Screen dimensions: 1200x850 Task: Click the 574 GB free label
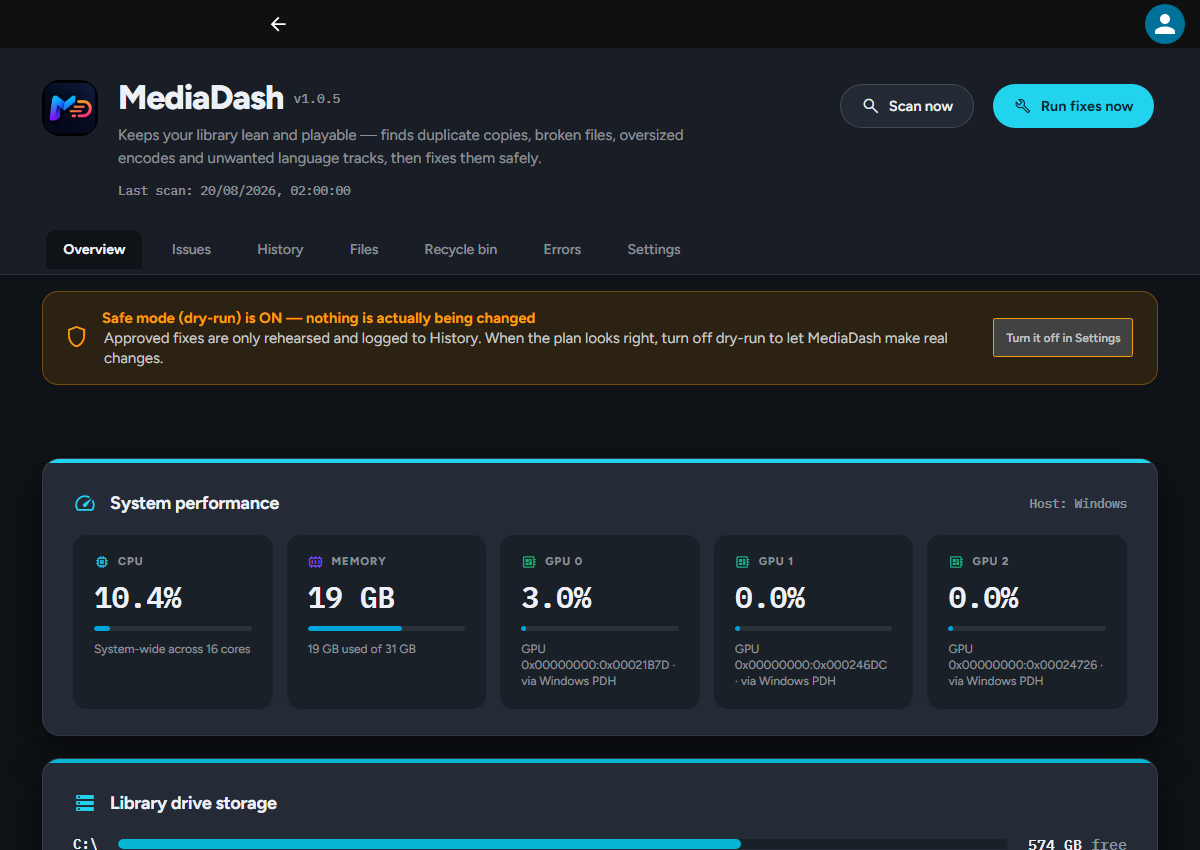[1077, 844]
